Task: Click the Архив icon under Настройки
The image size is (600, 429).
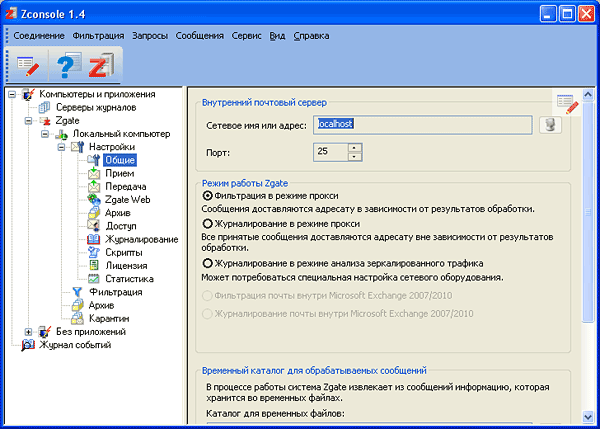Action: [94, 213]
